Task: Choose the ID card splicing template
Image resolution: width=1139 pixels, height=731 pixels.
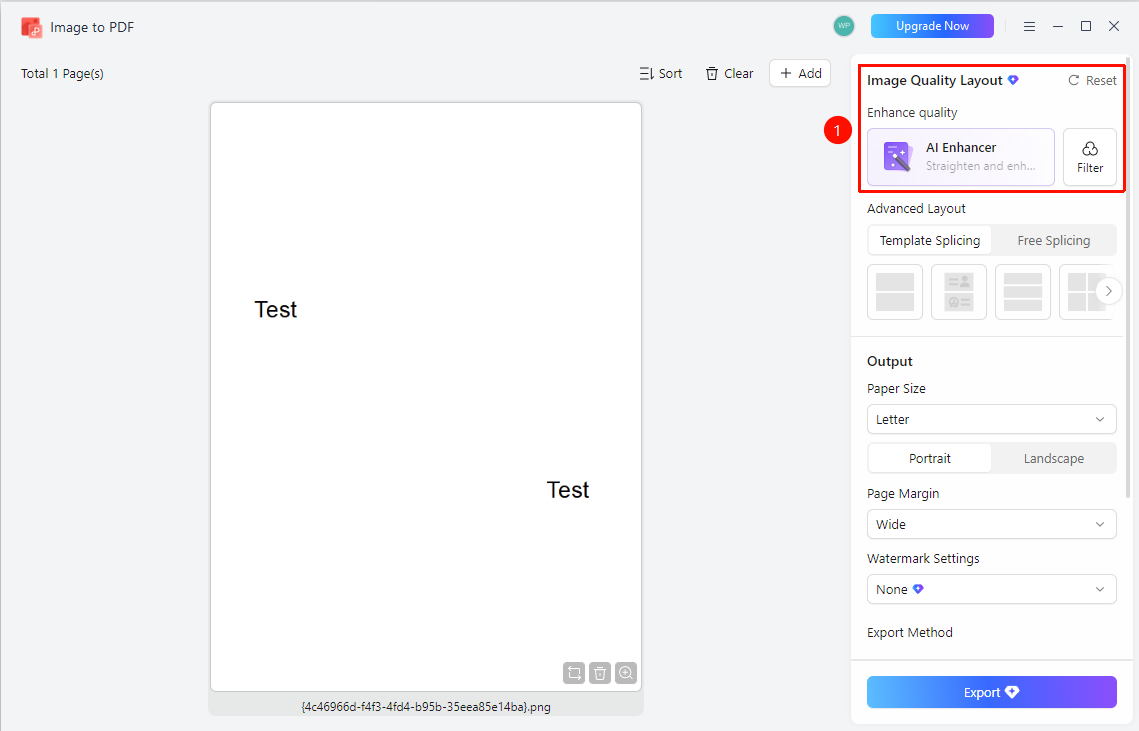Action: click(959, 292)
